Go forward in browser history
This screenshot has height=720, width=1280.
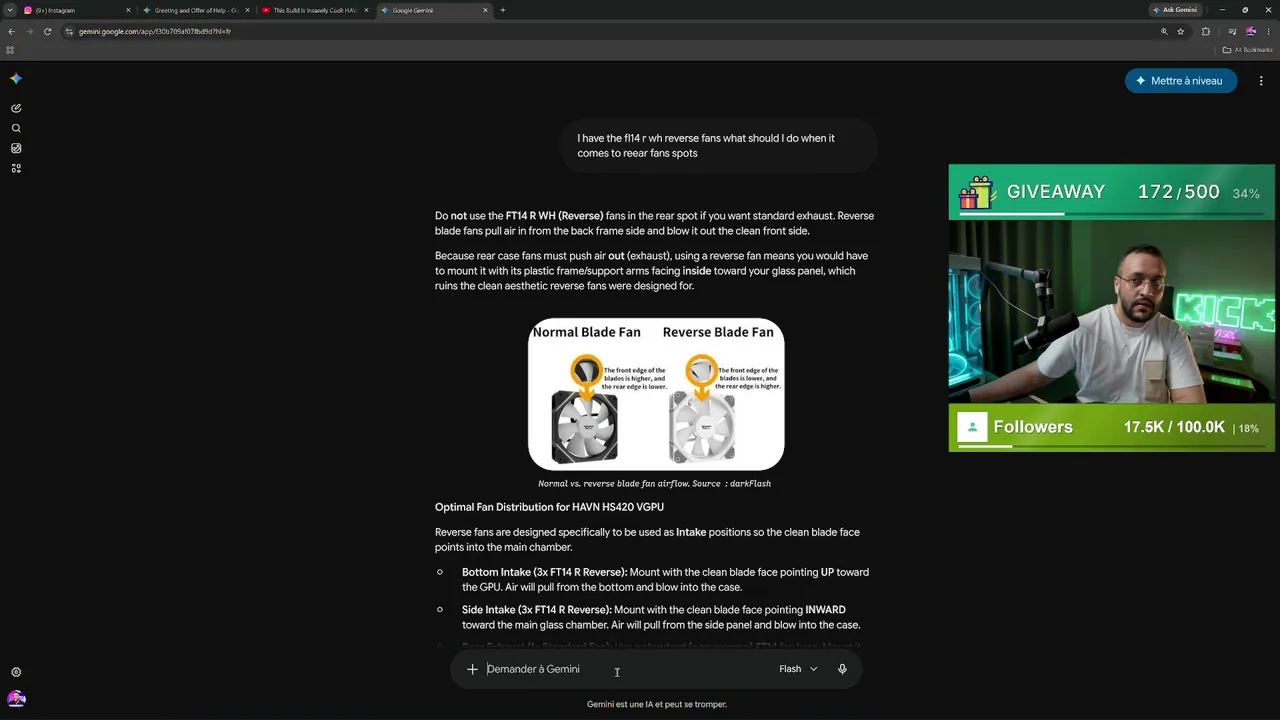[x=29, y=31]
